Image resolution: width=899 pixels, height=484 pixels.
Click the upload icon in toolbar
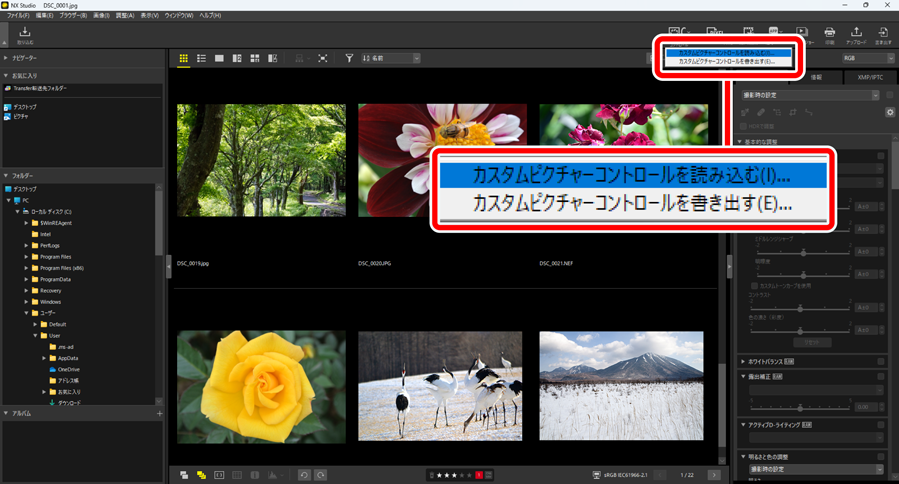(x=856, y=34)
